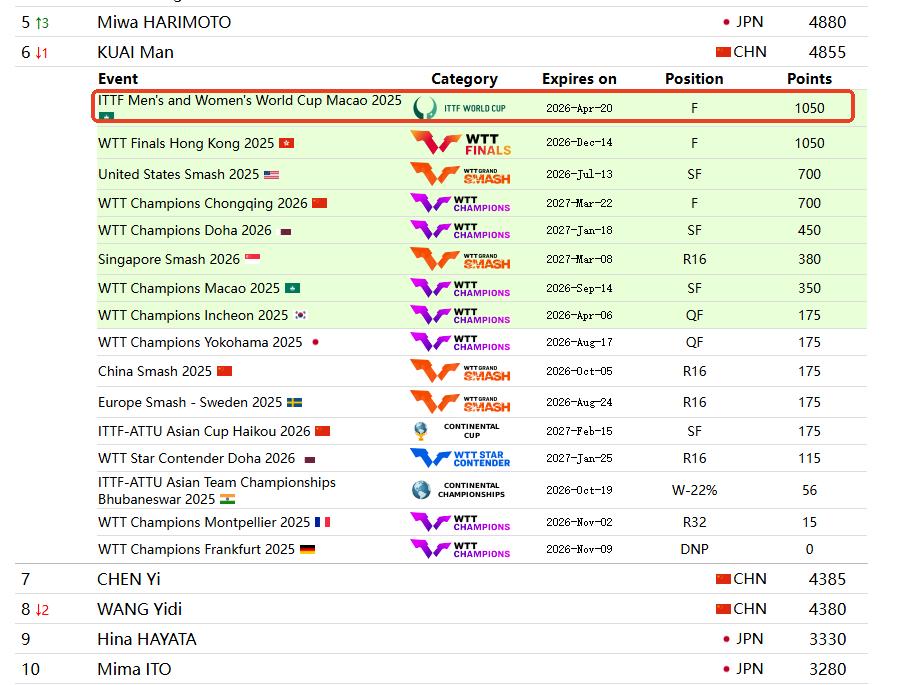Click Grand Smash logo in United States Smash row
920x685 pixels.
[461, 174]
